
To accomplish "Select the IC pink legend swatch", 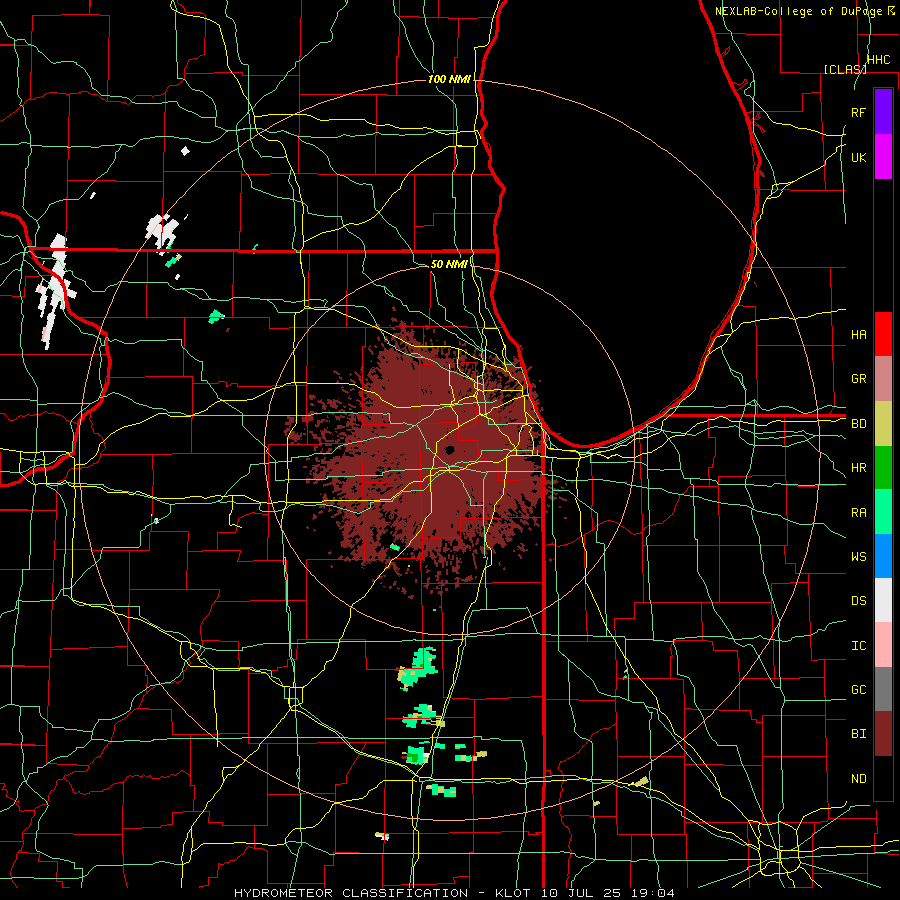I will (883, 645).
